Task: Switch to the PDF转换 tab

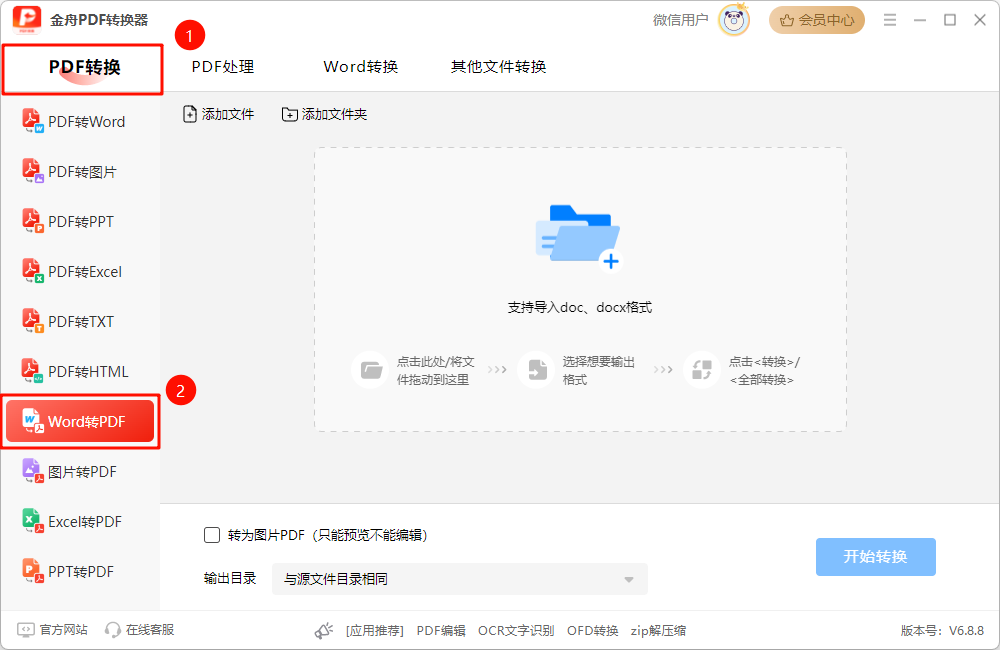Action: (x=84, y=68)
